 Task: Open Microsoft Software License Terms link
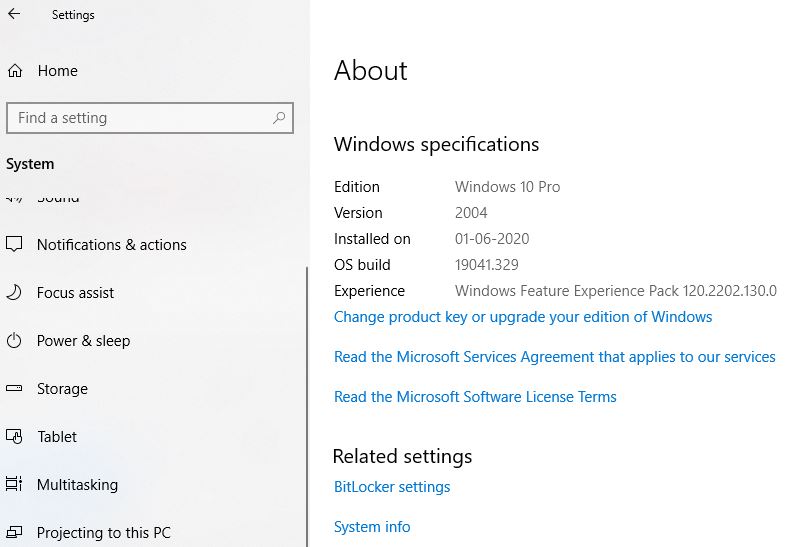pos(475,397)
